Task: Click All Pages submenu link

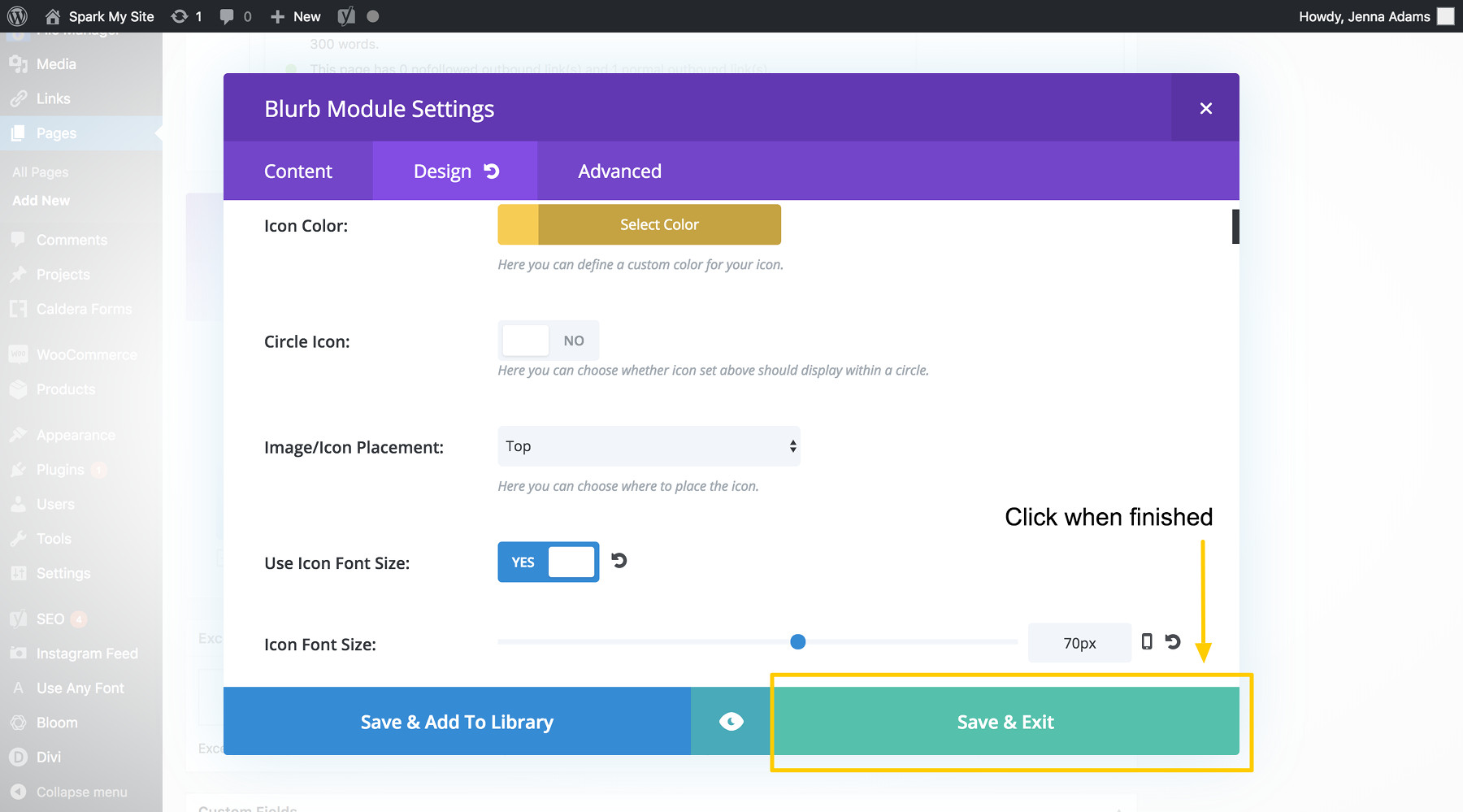Action: point(41,172)
